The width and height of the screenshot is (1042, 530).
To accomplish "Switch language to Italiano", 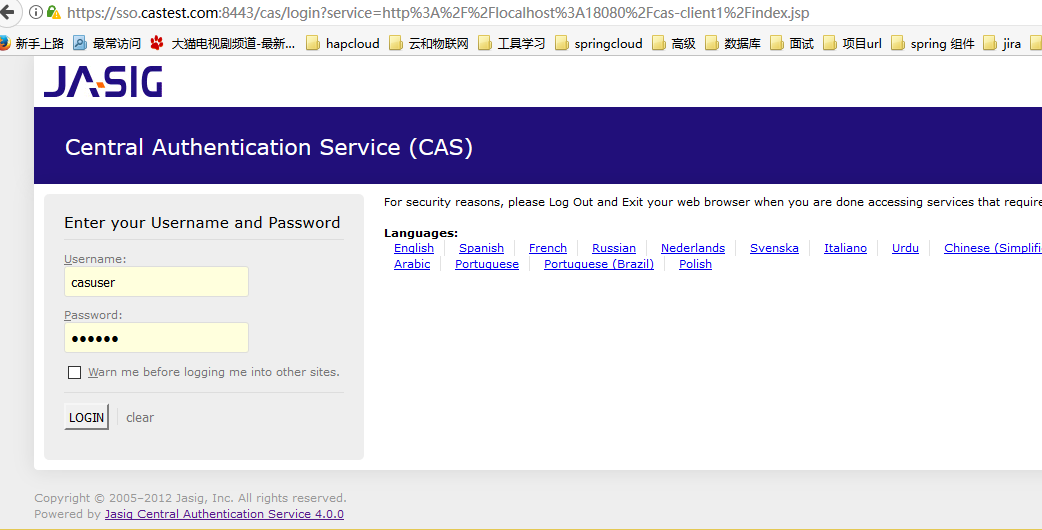I will [x=845, y=248].
